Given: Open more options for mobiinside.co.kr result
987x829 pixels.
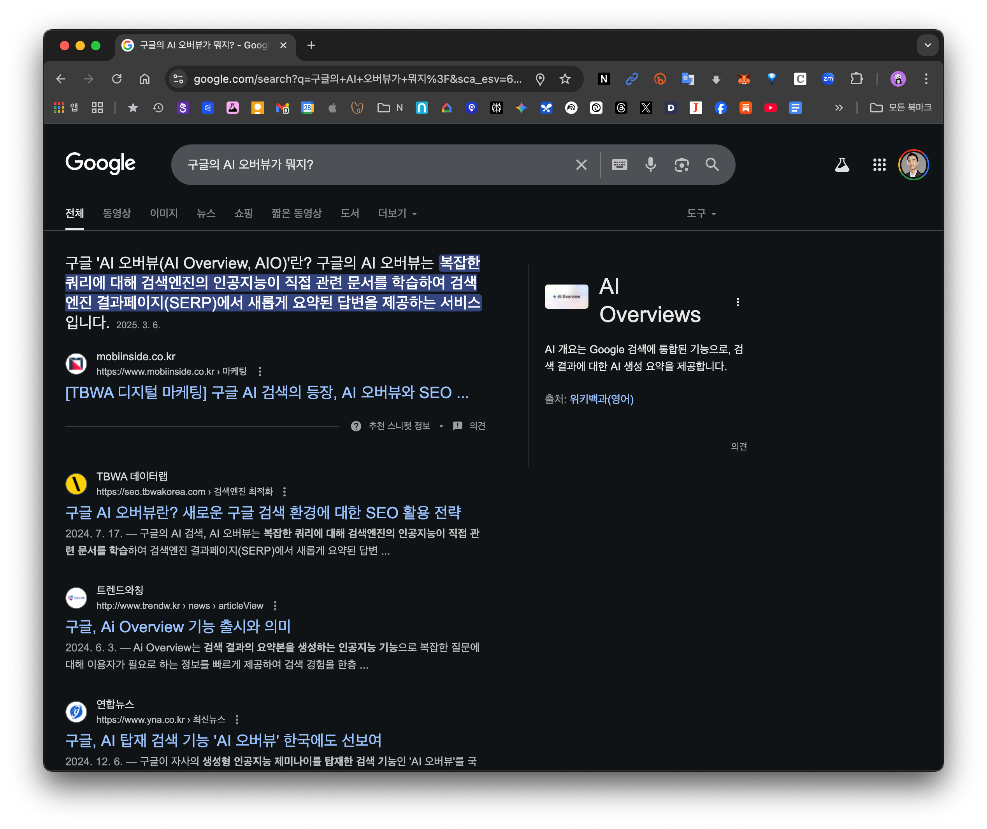Looking at the screenshot, I should [x=260, y=371].
